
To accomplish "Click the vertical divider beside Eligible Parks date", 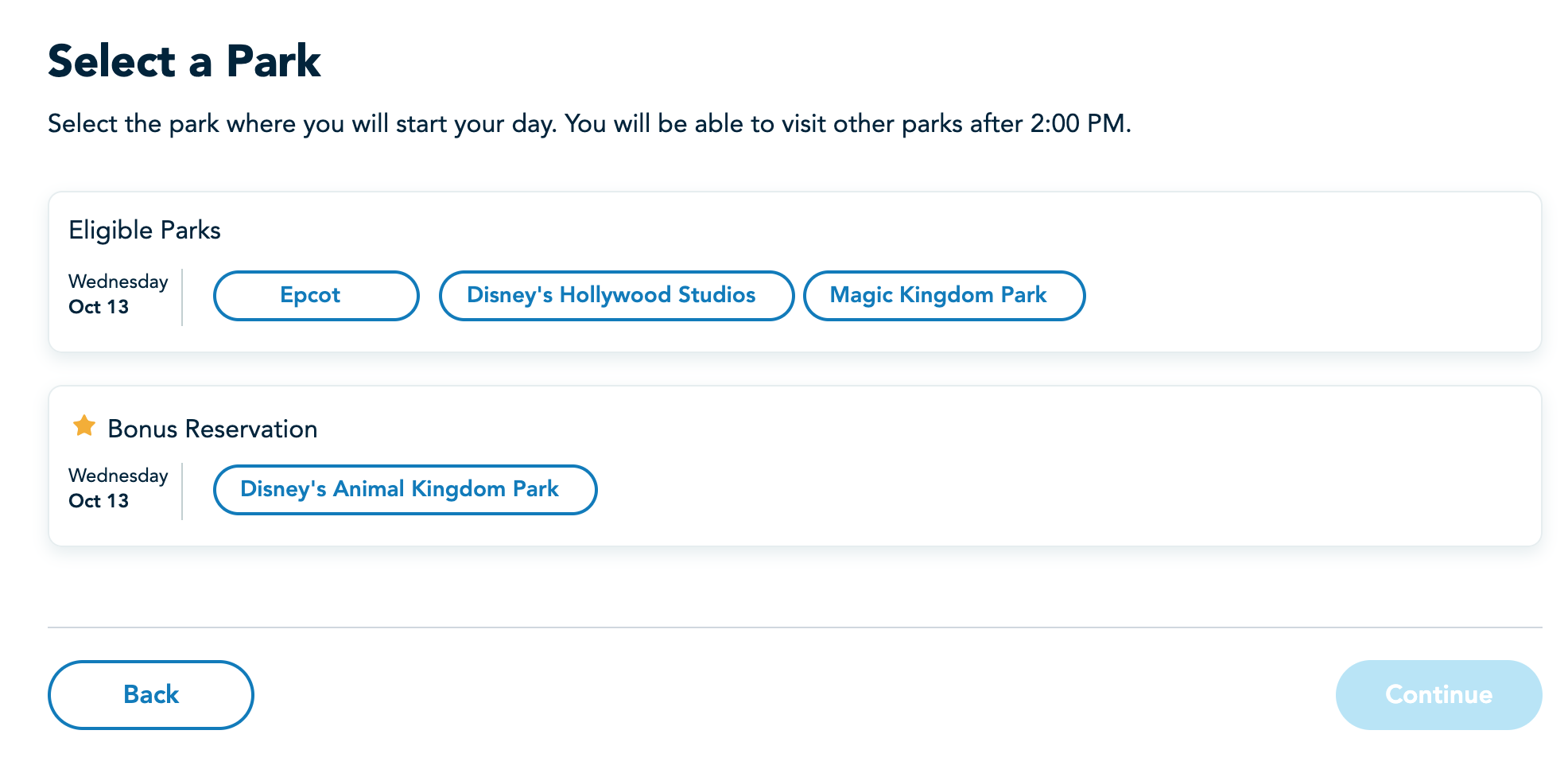I will pos(182,297).
